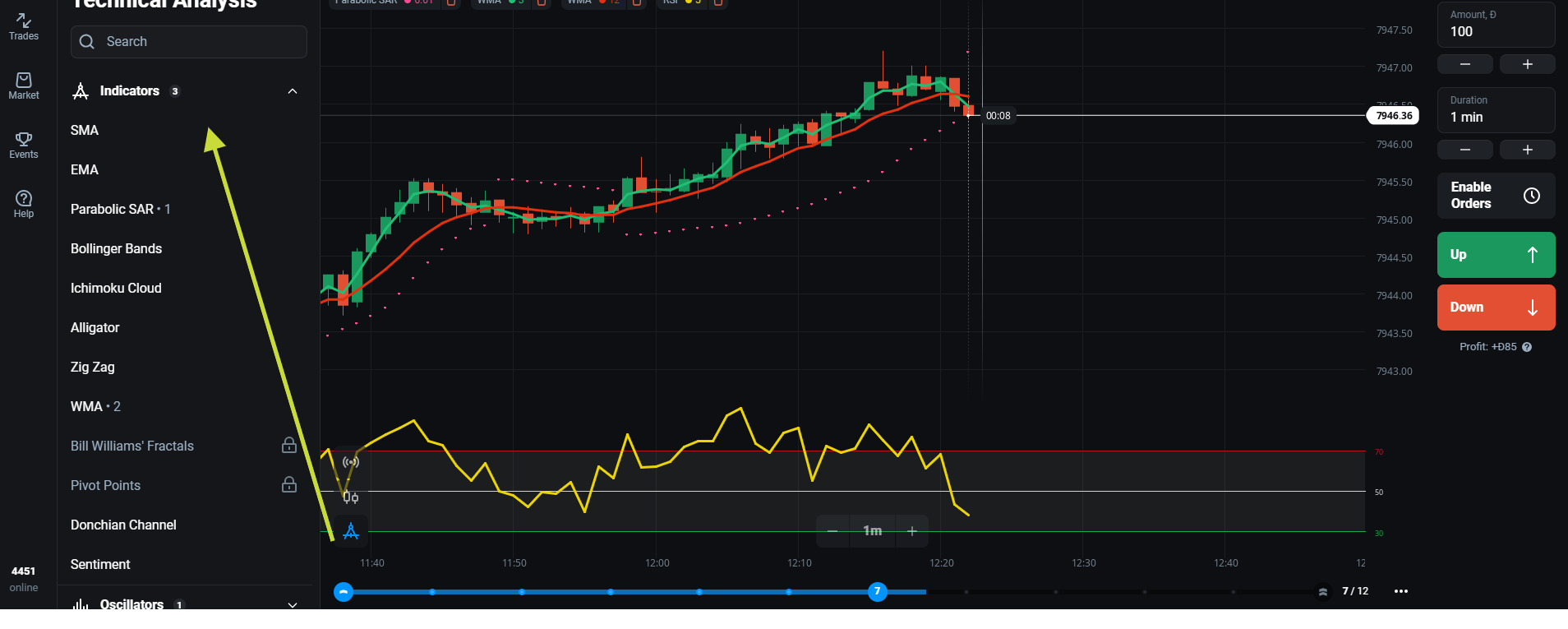Place a Down trade
1568x629 pixels.
tap(1496, 308)
